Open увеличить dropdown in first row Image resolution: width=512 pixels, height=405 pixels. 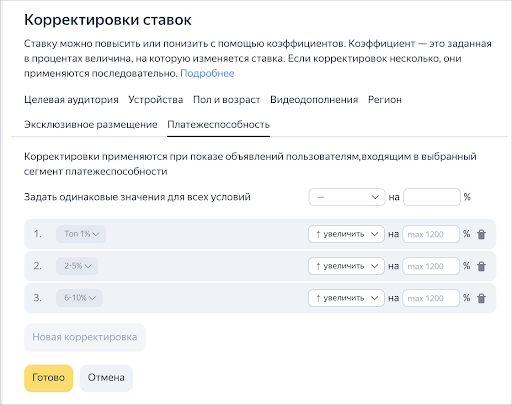coord(346,234)
